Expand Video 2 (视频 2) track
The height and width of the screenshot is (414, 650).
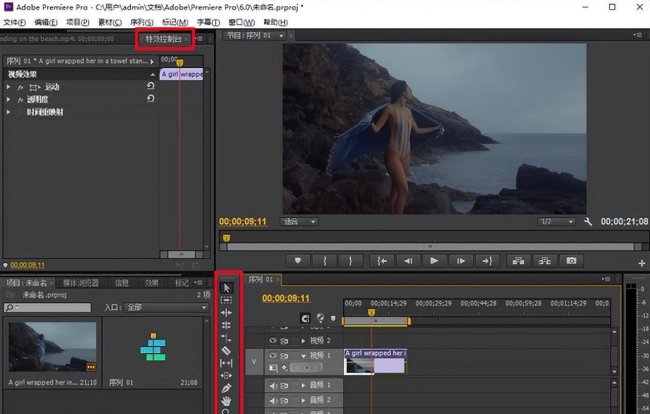point(303,341)
